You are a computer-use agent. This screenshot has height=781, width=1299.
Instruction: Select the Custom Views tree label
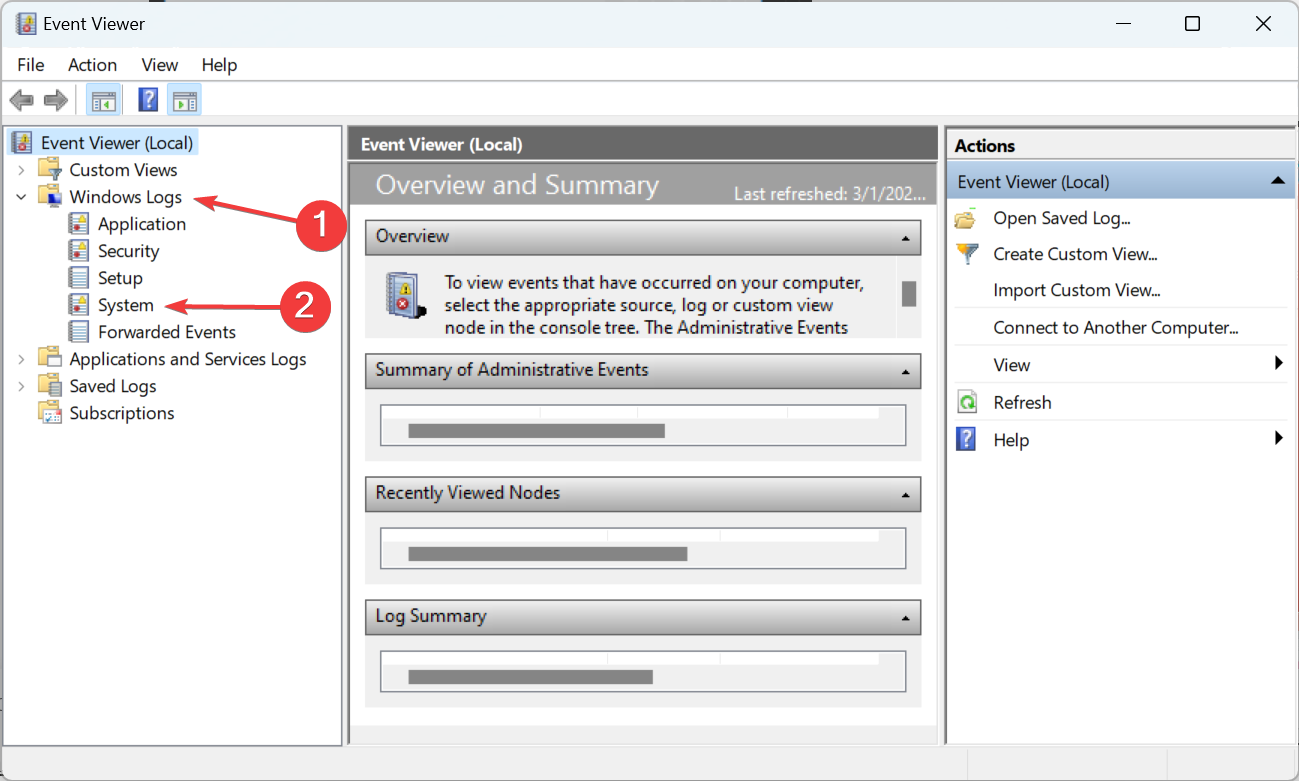123,170
